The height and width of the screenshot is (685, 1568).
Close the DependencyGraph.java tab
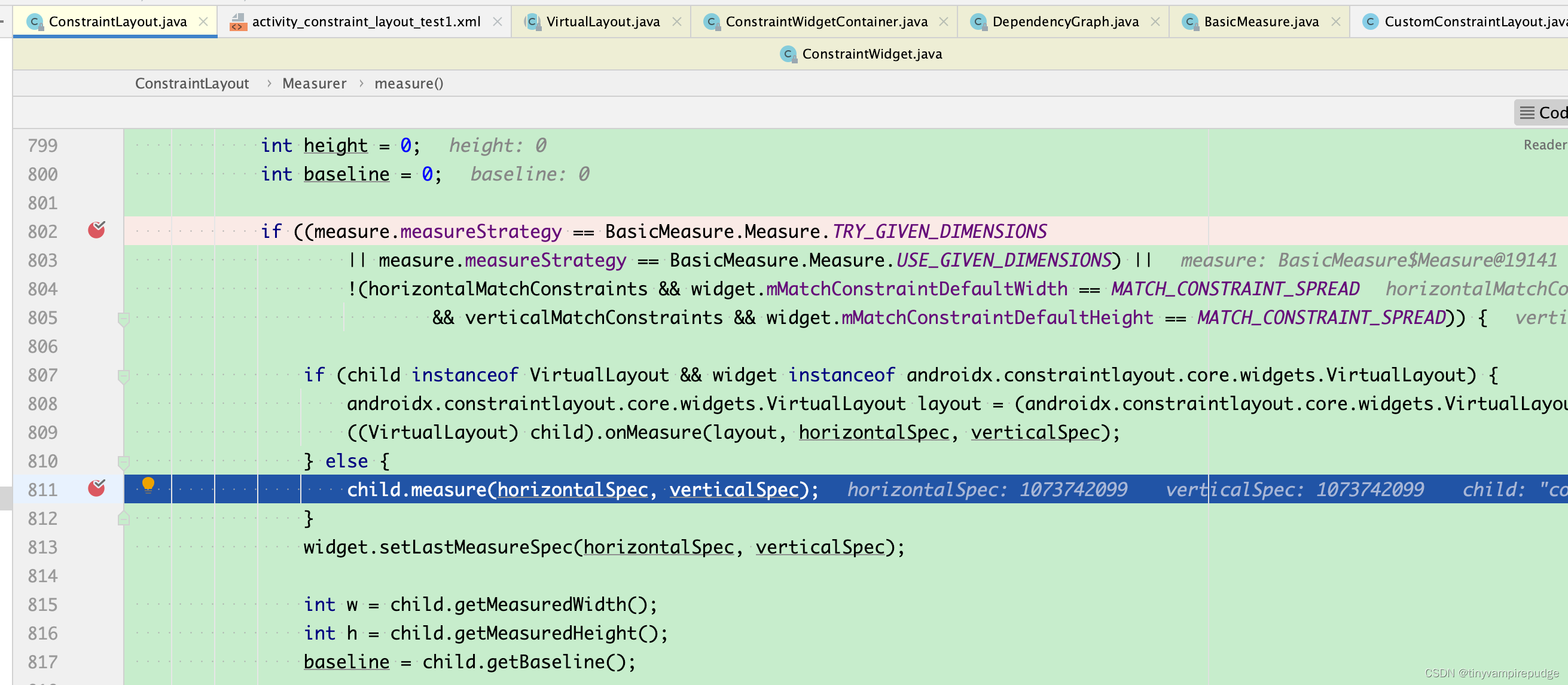pyautogui.click(x=1155, y=22)
